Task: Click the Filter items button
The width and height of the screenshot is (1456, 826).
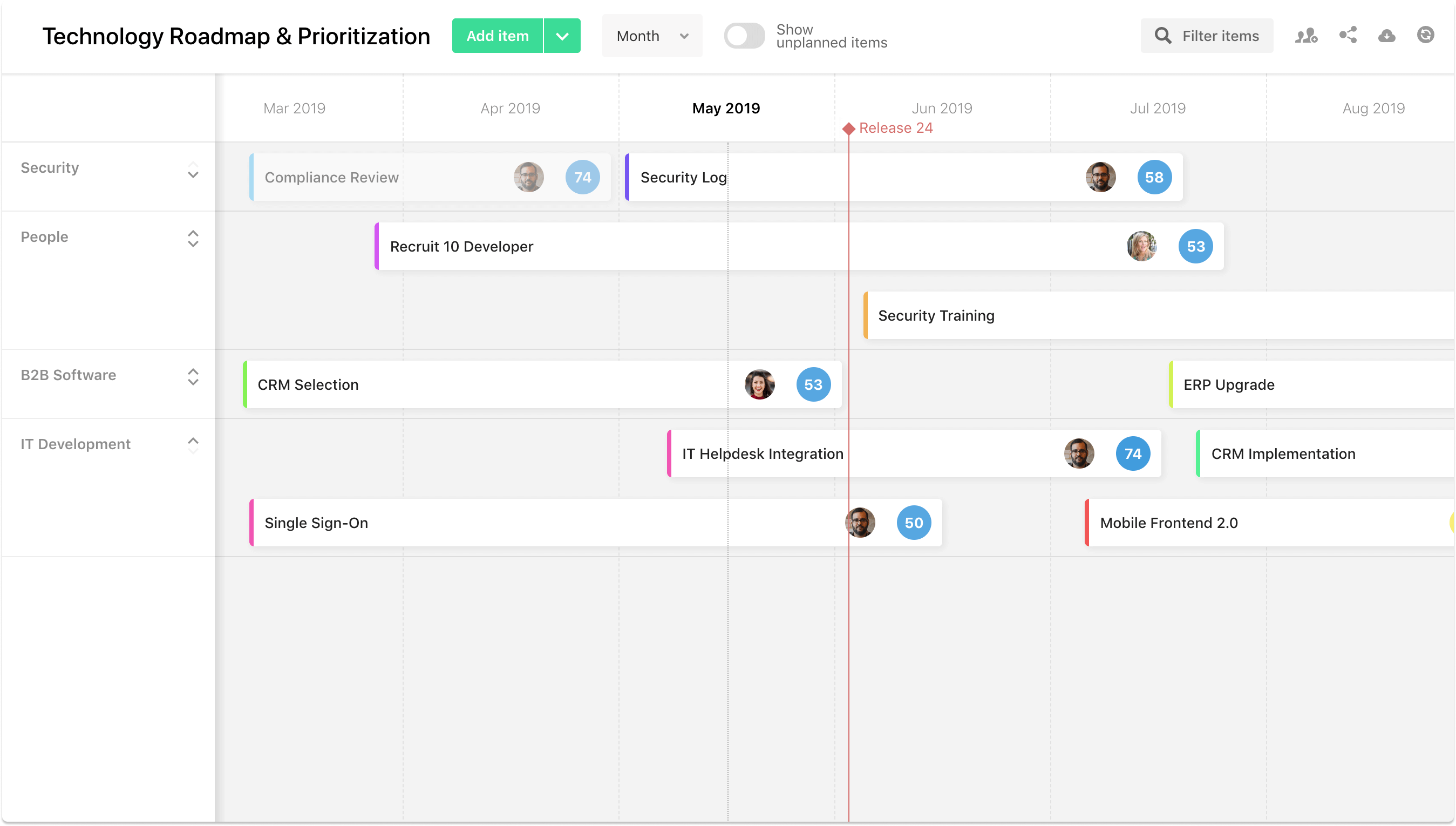Action: 1207,35
